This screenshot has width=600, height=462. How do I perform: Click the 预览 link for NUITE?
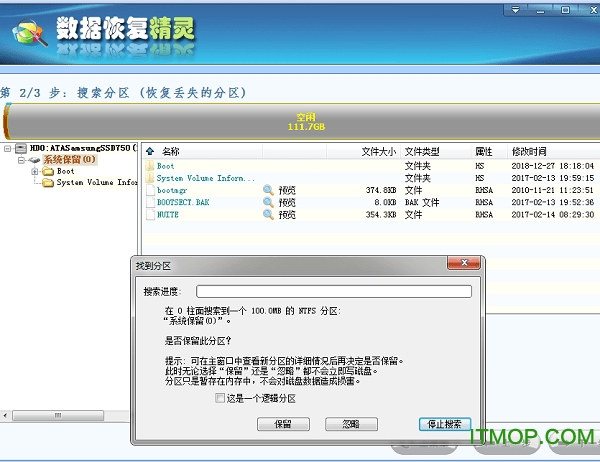coord(287,215)
